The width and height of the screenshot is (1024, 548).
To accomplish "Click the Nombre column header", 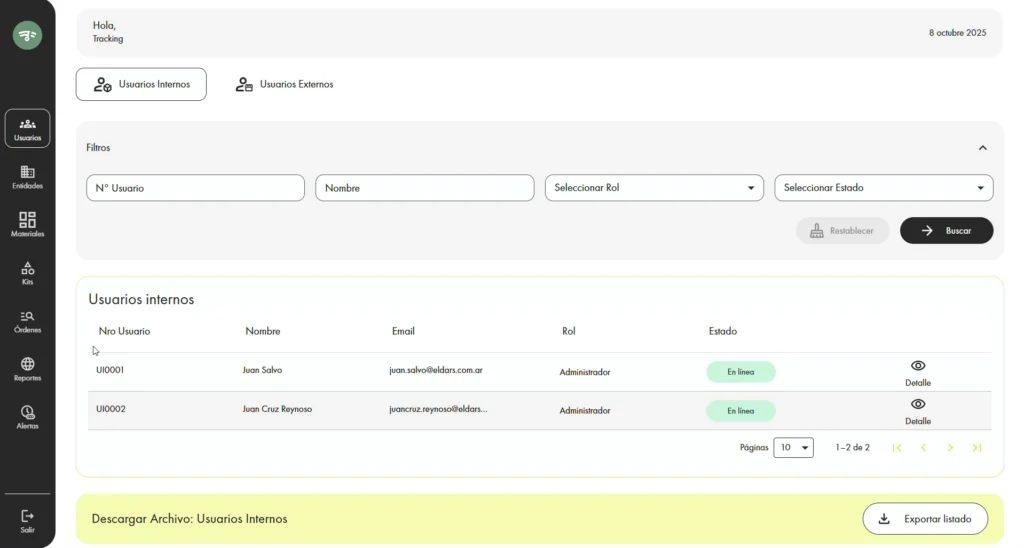I will [x=263, y=331].
